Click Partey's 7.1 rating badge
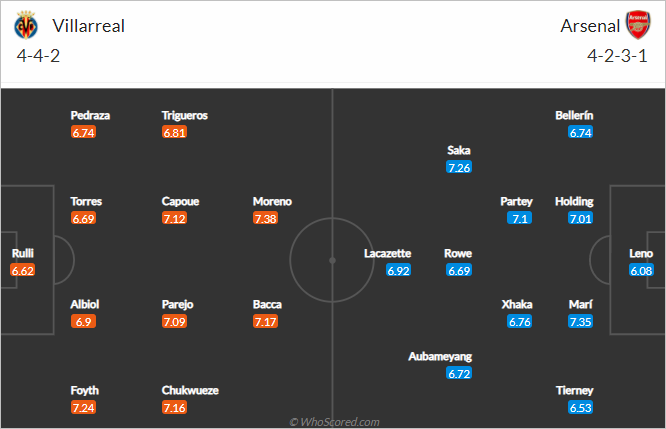The height and width of the screenshot is (429, 666). [519, 218]
